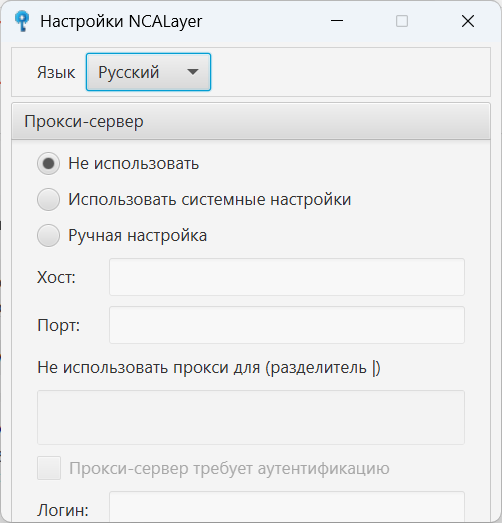Click the NCALayer key icon in title bar
Viewport: 502px width, 523px height.
22,21
